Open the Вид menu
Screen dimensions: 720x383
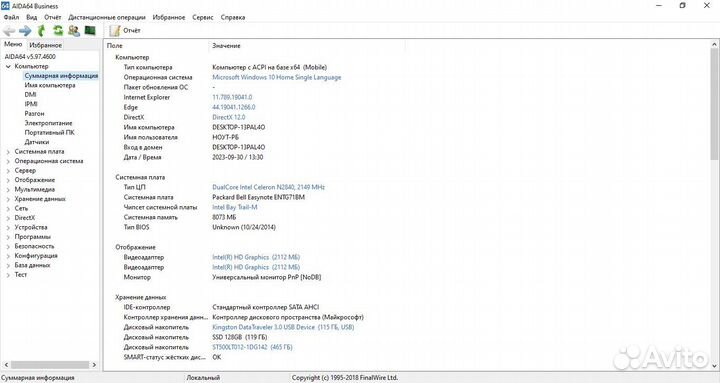coord(32,17)
